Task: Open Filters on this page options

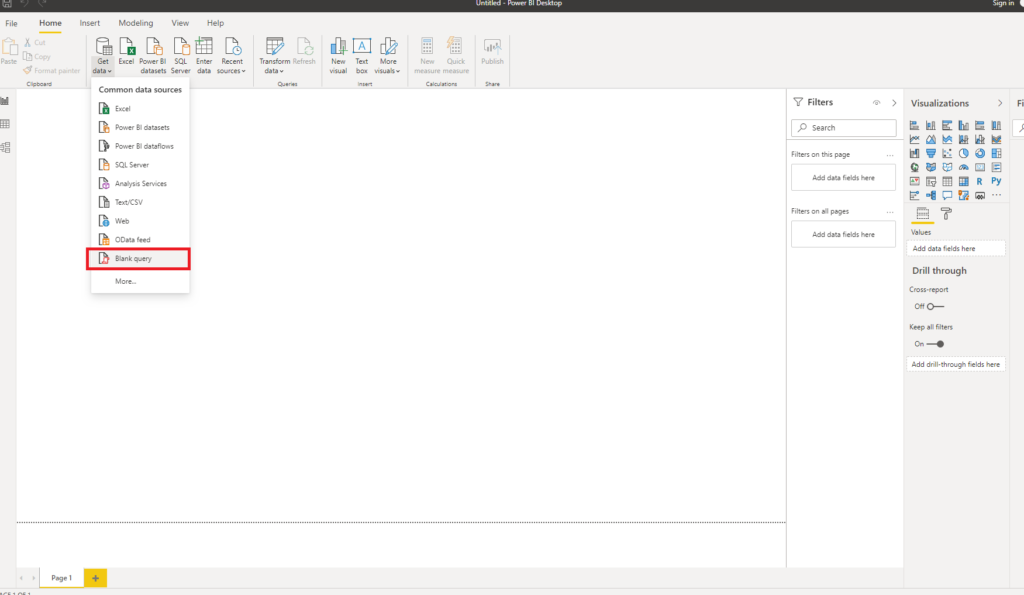Action: click(x=889, y=155)
